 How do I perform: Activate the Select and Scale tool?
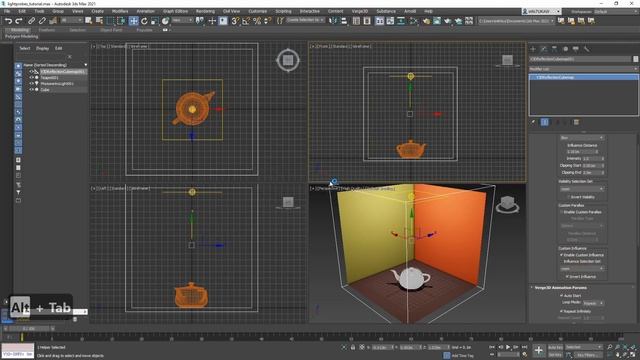tap(155, 20)
